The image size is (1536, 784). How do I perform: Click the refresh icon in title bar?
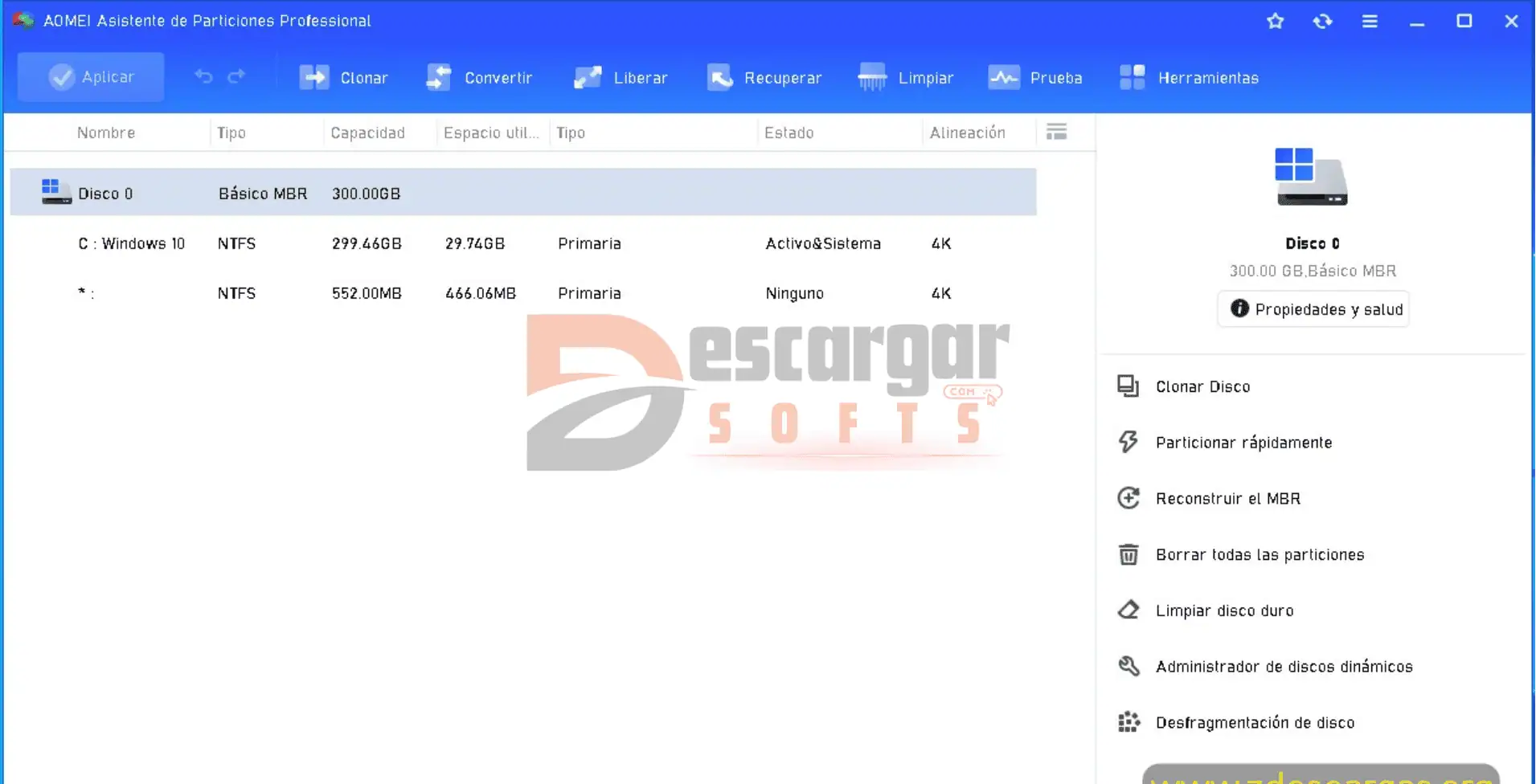[x=1322, y=22]
